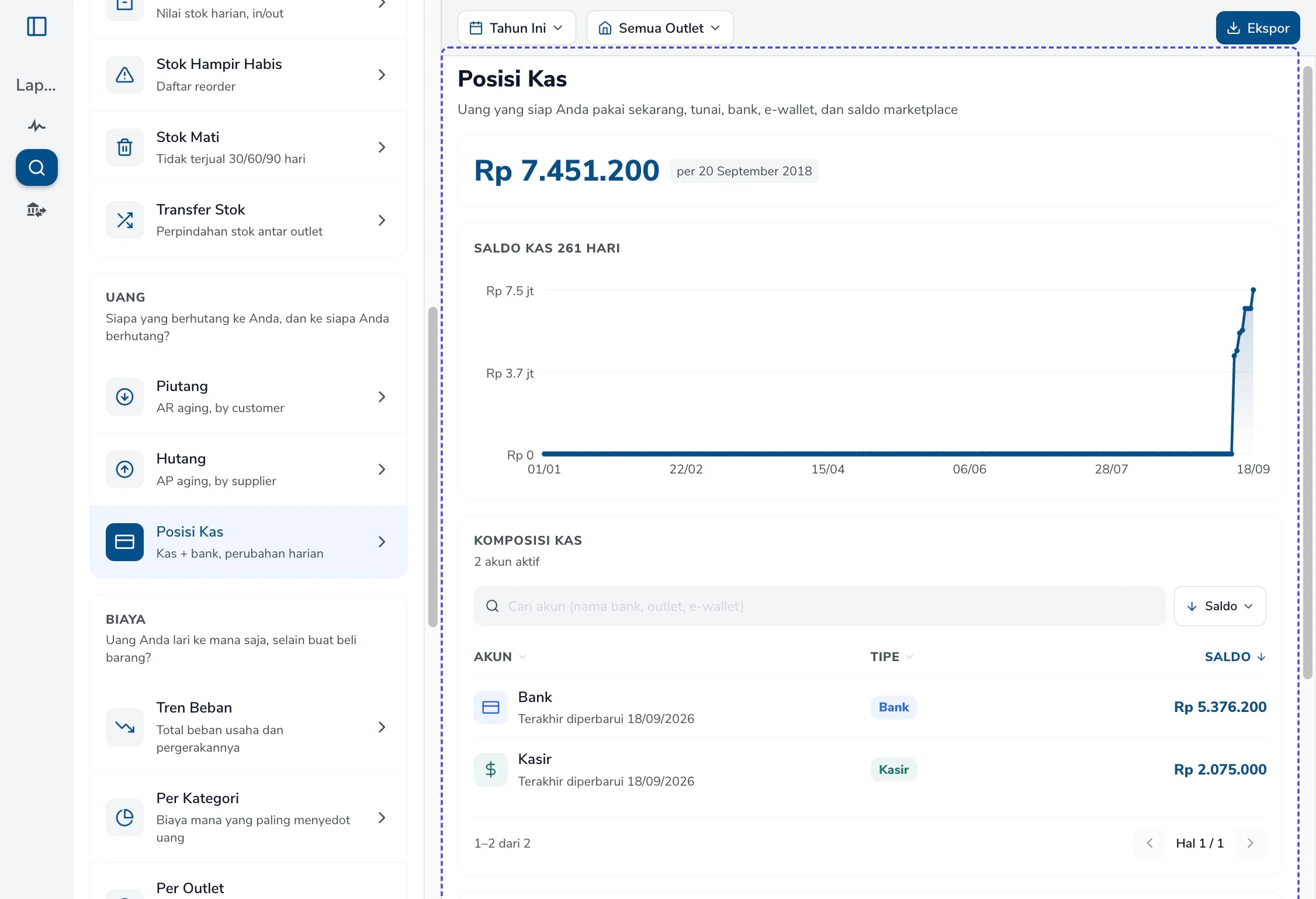This screenshot has height=899, width=1316.
Task: Toggle the sidebar panel icon
Action: pyautogui.click(x=37, y=26)
